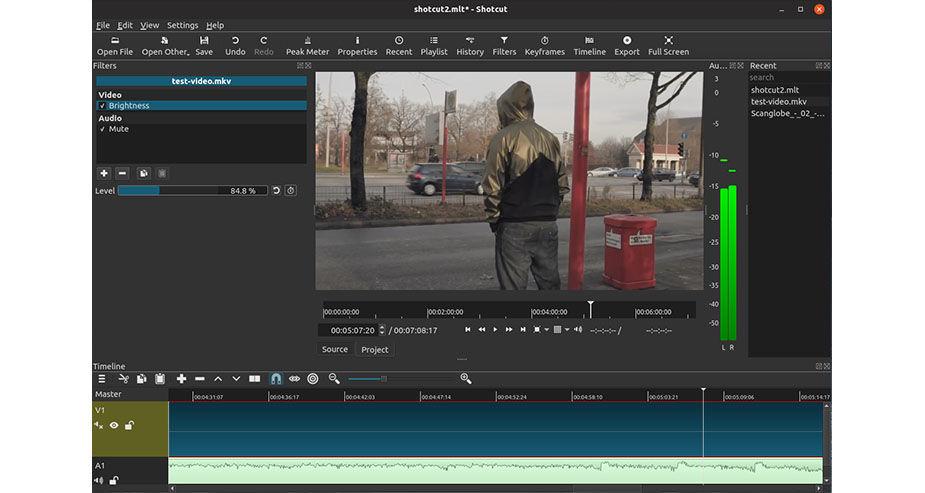The width and height of the screenshot is (925, 493).
Task: Open the player zoom dropdown arrow
Action: [x=547, y=329]
